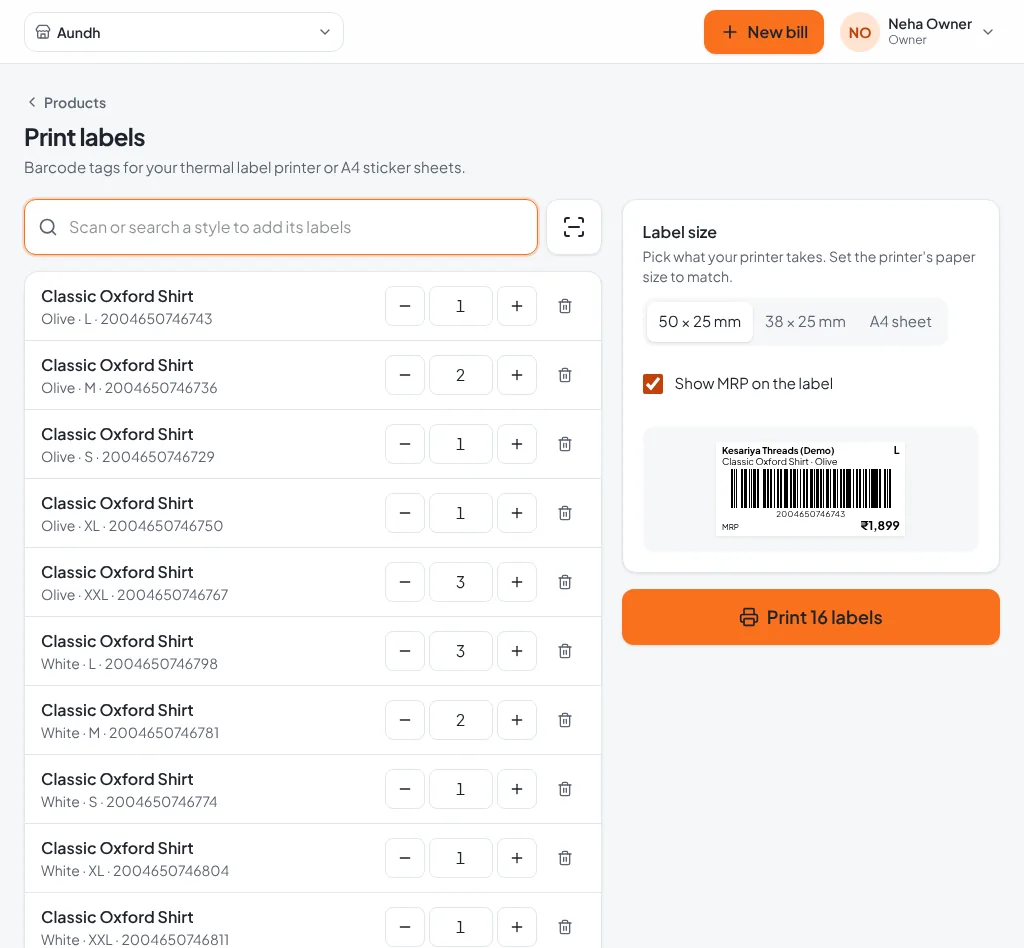Click the barcode label preview

[x=810, y=489]
